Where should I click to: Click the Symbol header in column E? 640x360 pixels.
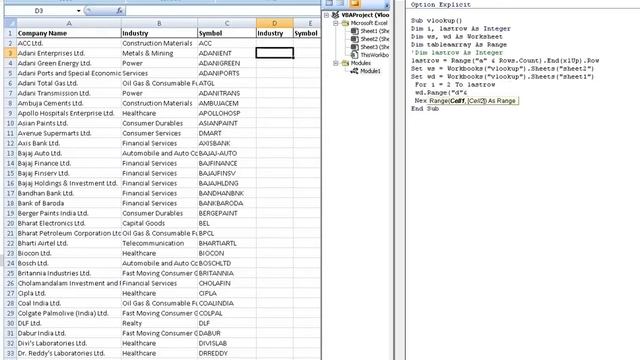[x=307, y=33]
